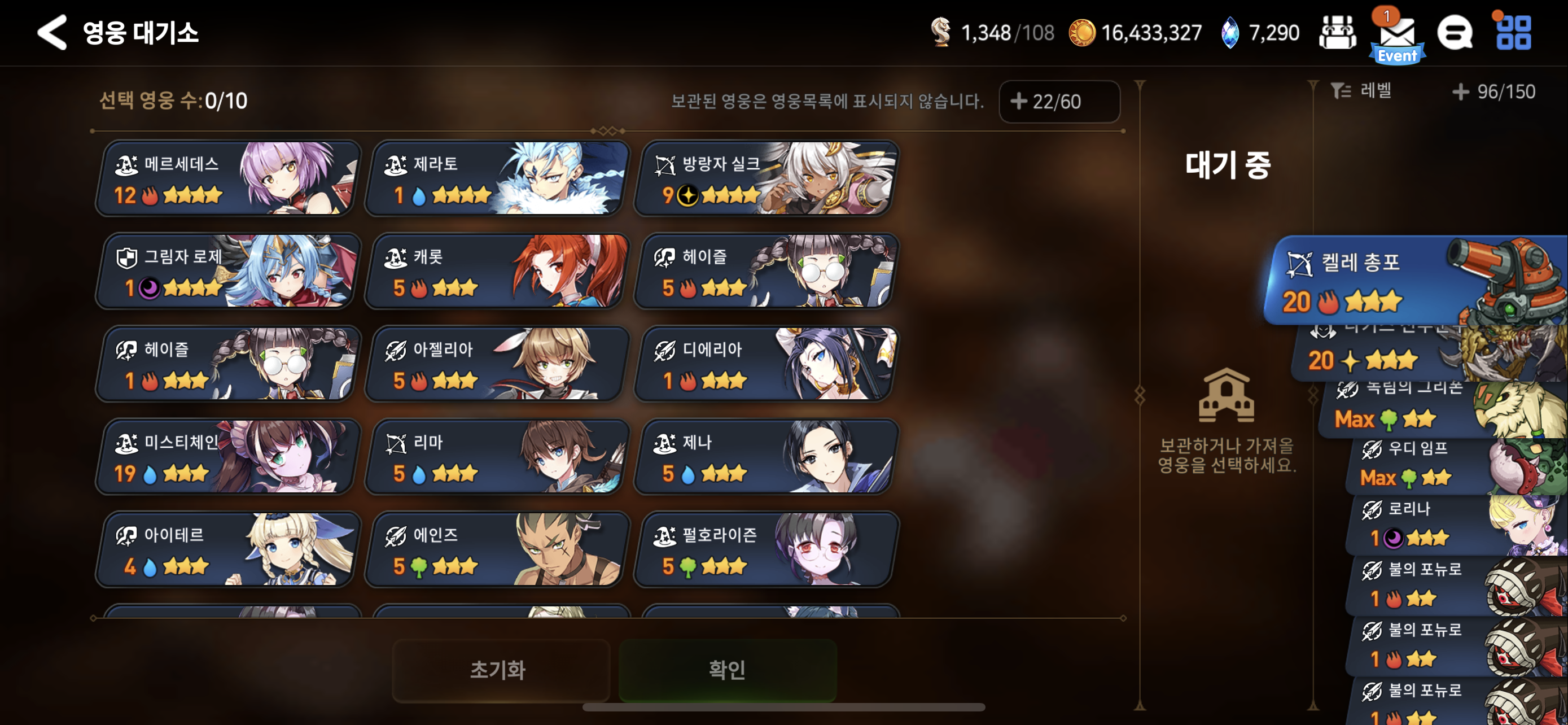Click the 확인 confirm button

728,670
